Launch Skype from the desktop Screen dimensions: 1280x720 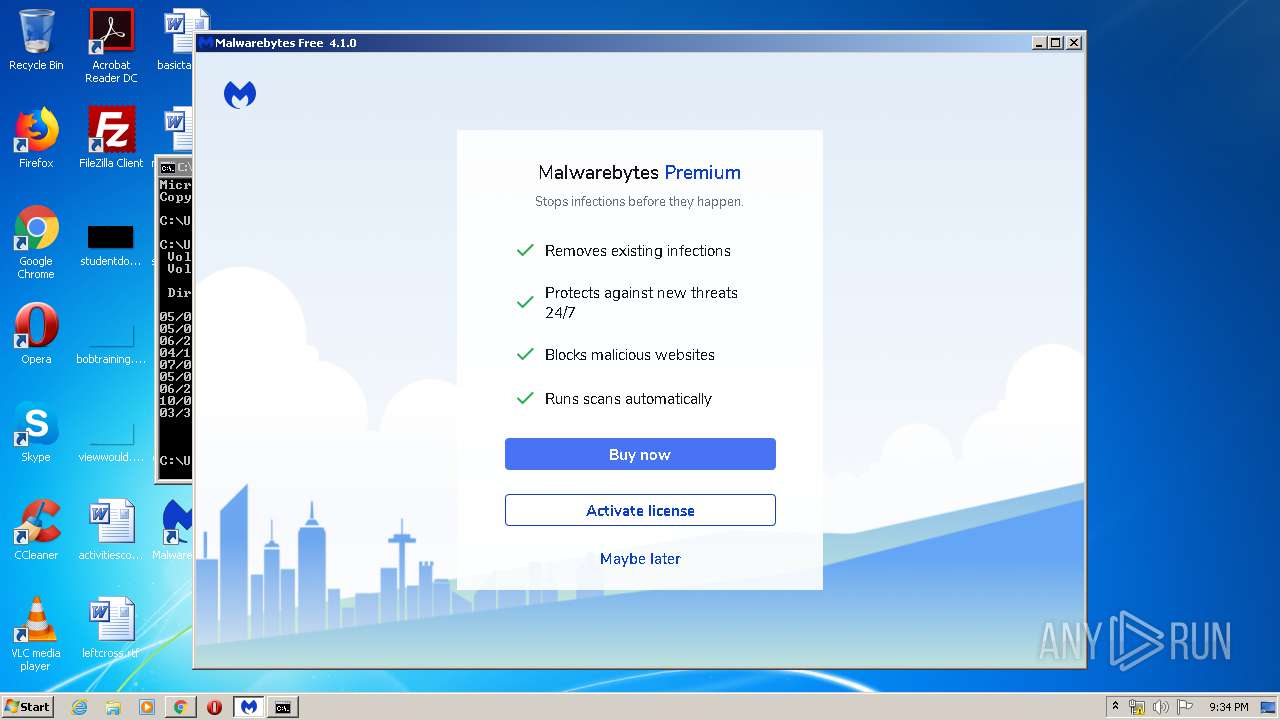pos(36,432)
